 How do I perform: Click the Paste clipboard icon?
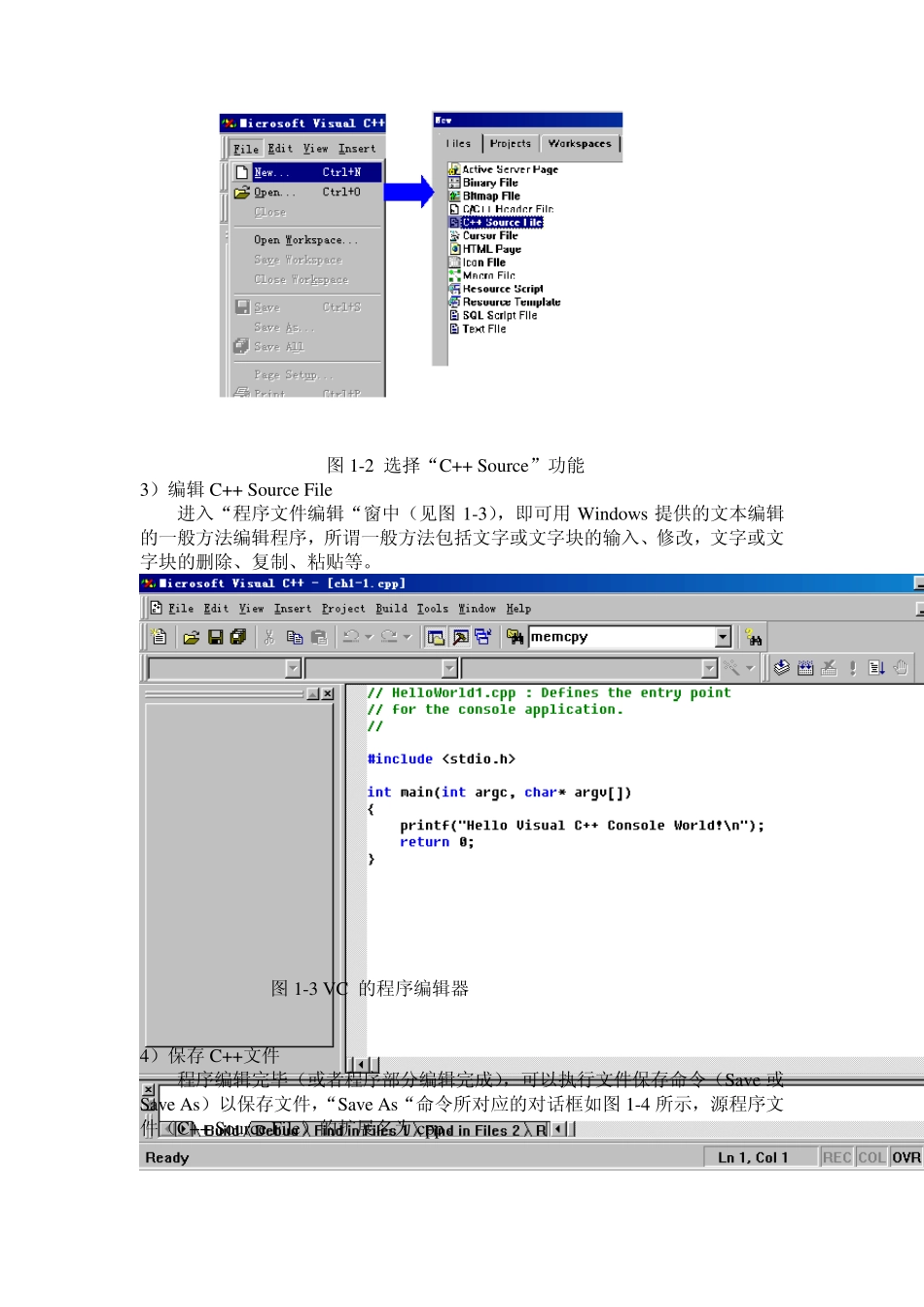(x=319, y=637)
